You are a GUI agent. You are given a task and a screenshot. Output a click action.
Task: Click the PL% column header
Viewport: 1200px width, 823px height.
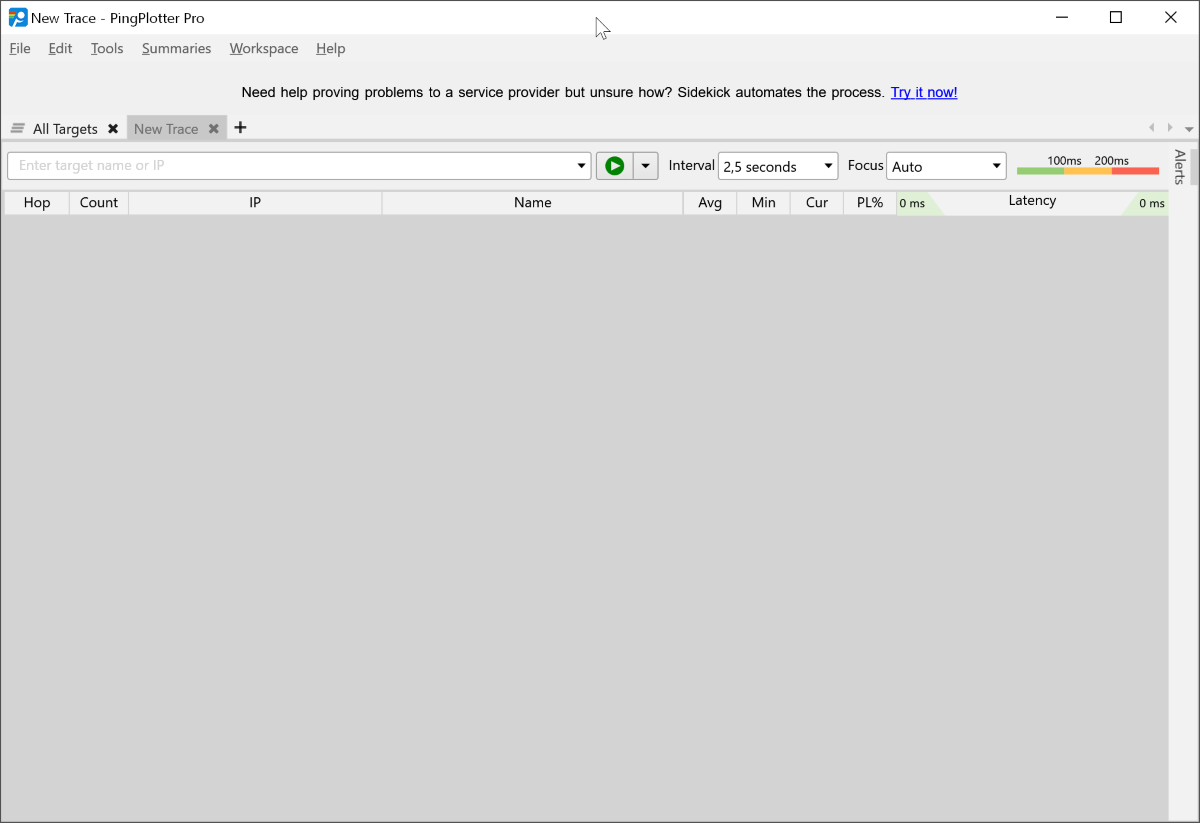pyautogui.click(x=870, y=202)
